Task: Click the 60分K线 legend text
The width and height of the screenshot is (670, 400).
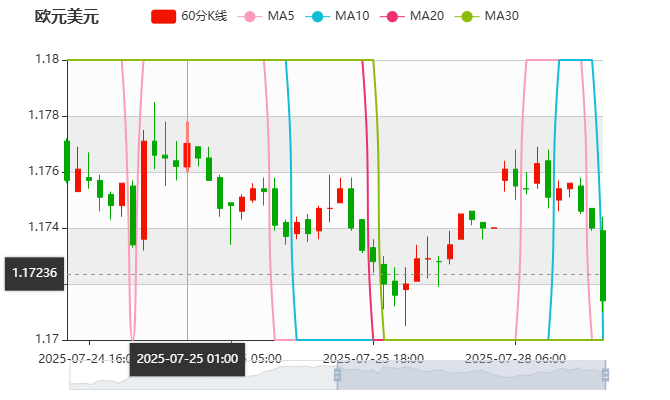Action: pos(204,16)
